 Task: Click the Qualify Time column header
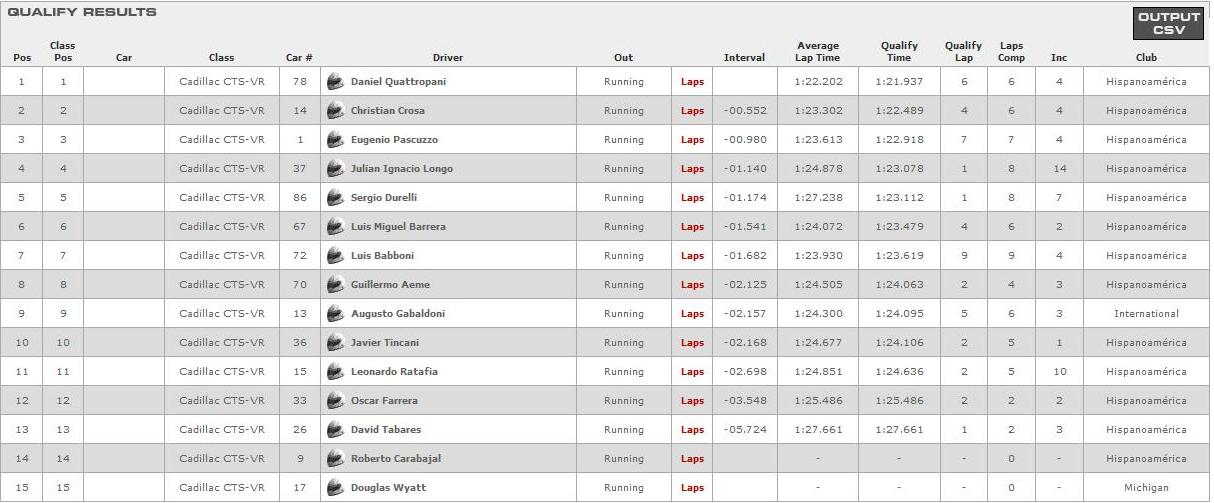pos(899,51)
